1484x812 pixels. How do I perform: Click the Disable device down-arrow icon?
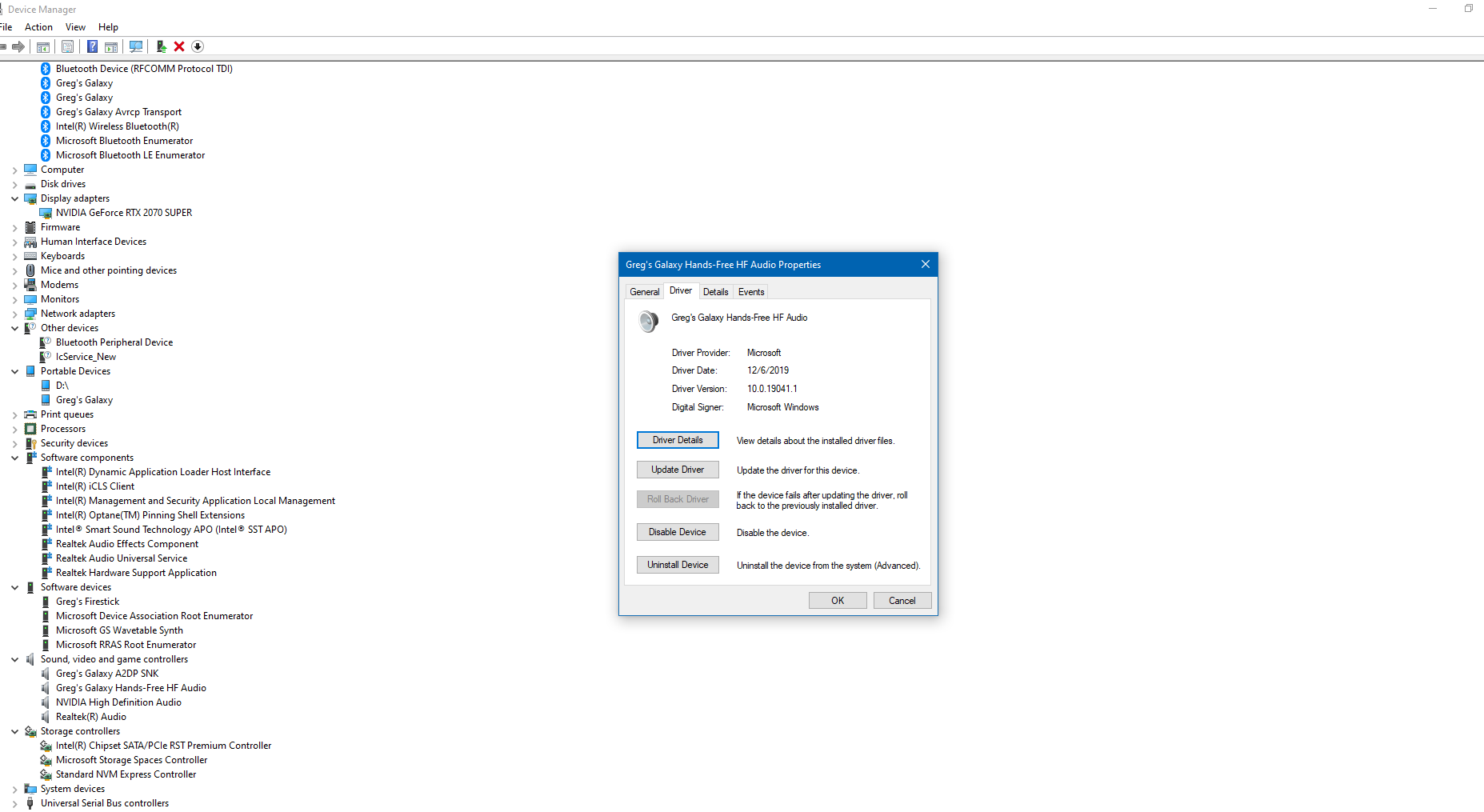tap(198, 46)
